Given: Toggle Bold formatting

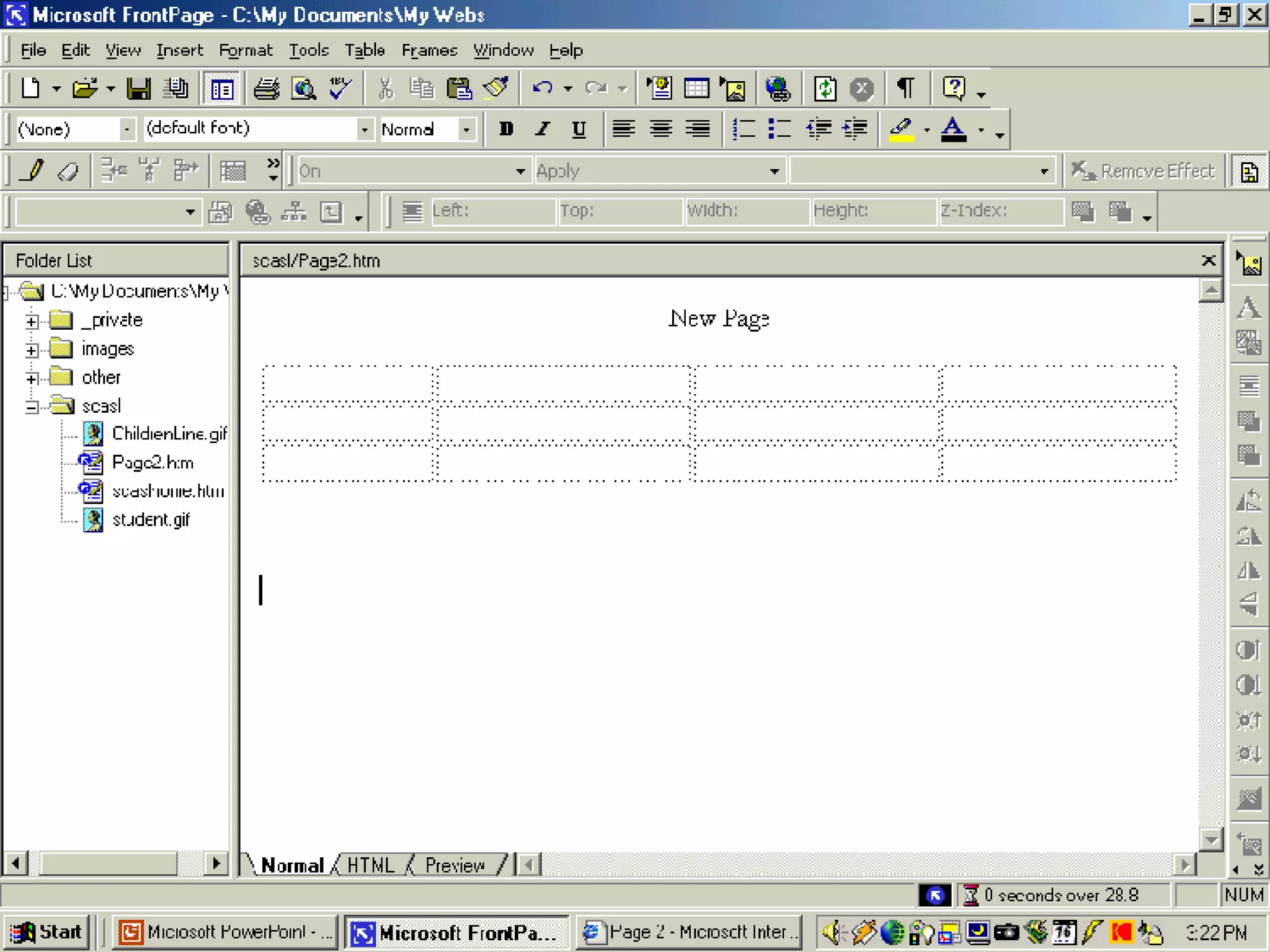Looking at the screenshot, I should click(x=506, y=129).
